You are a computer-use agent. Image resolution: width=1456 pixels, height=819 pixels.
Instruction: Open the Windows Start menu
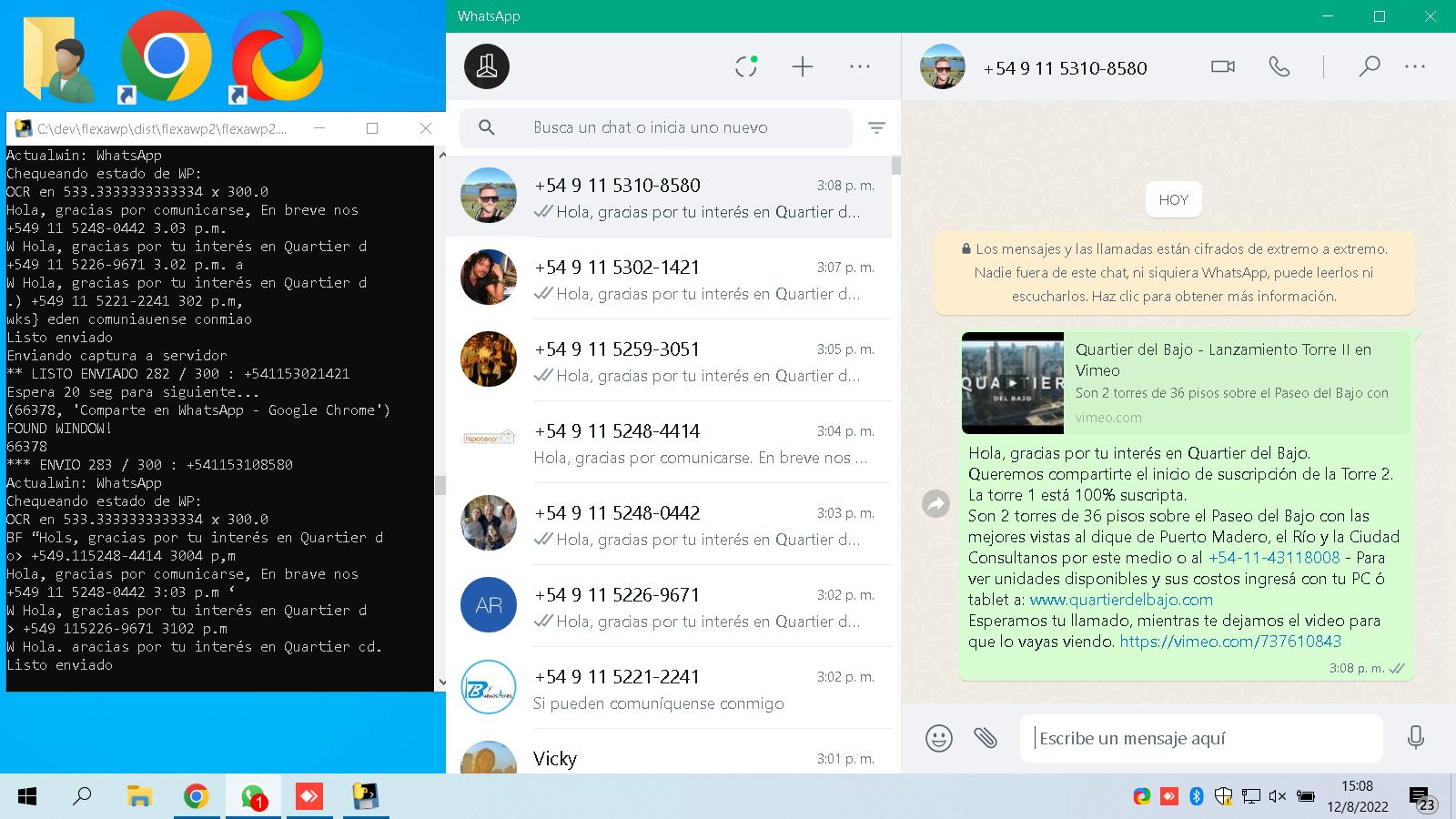coord(27,797)
